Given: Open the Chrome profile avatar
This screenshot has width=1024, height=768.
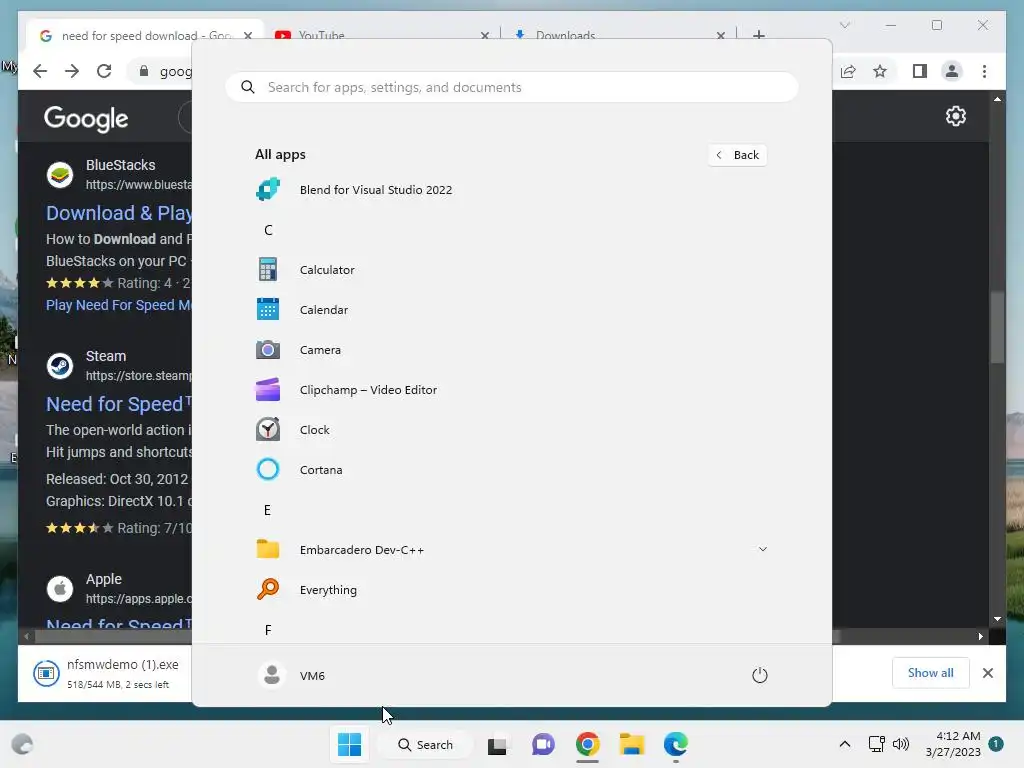Looking at the screenshot, I should [x=952, y=71].
